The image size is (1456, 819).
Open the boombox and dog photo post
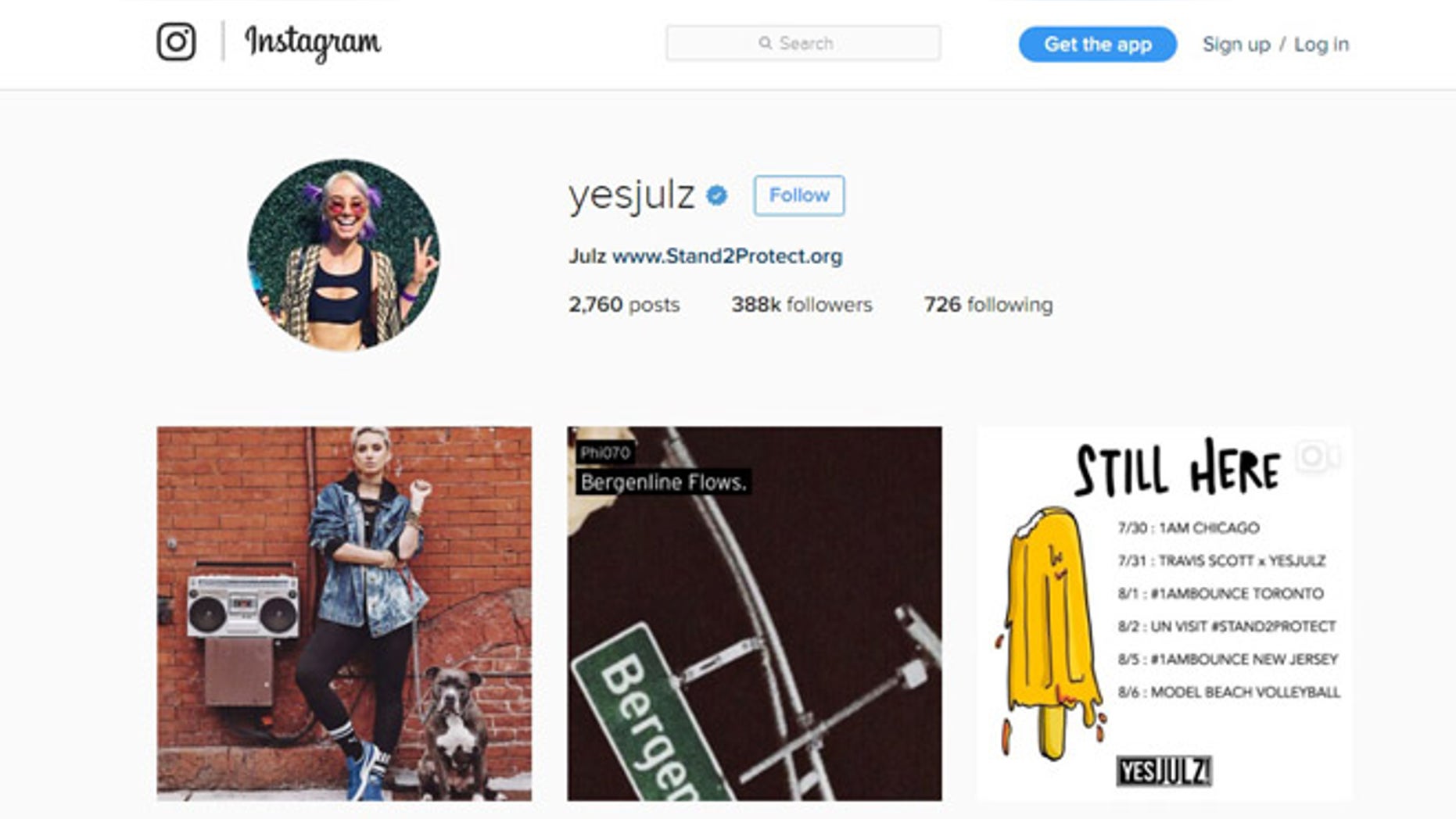pos(344,613)
